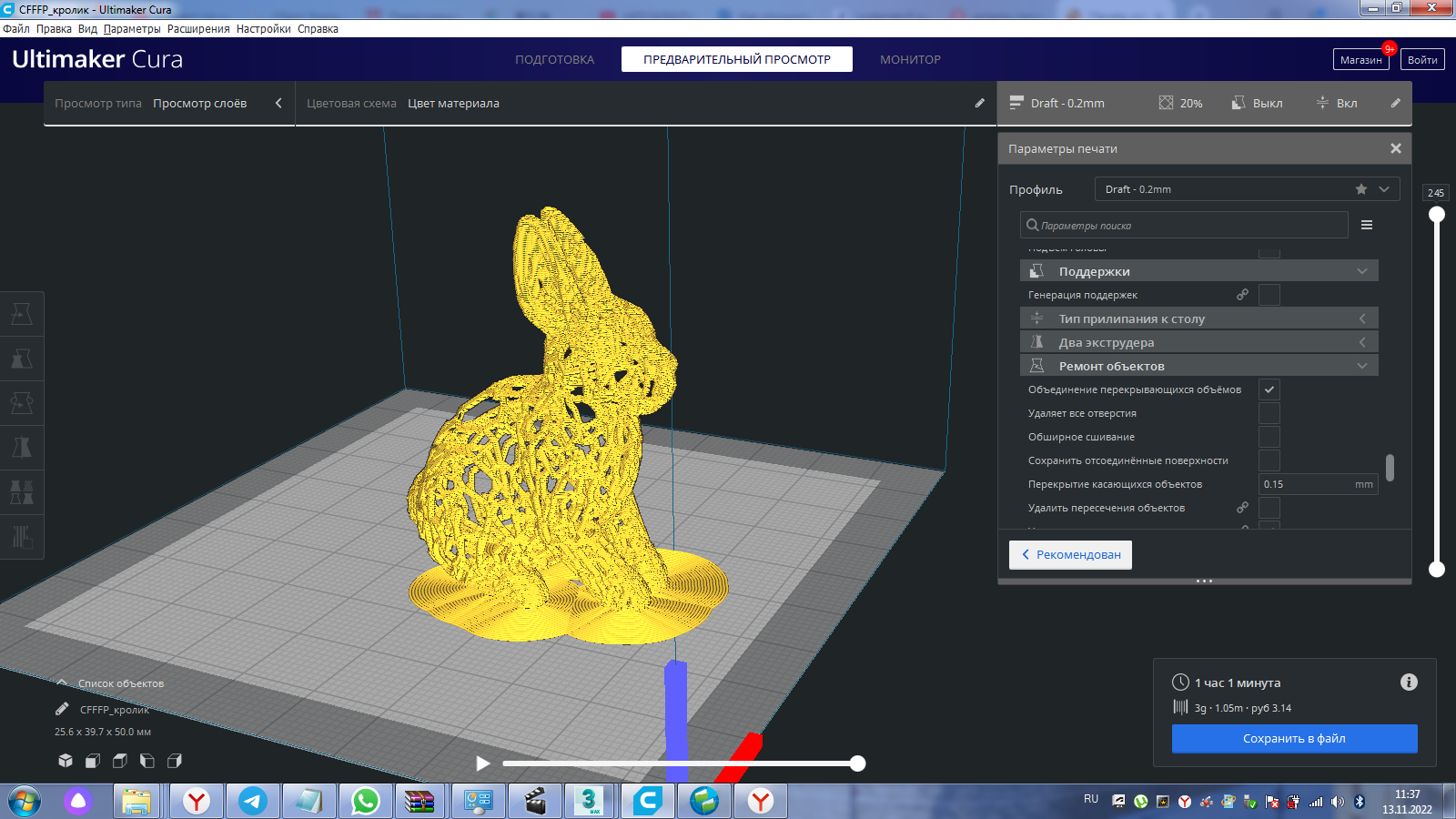Image resolution: width=1456 pixels, height=819 pixels.
Task: Close the Параметры печати panel
Action: [1395, 148]
